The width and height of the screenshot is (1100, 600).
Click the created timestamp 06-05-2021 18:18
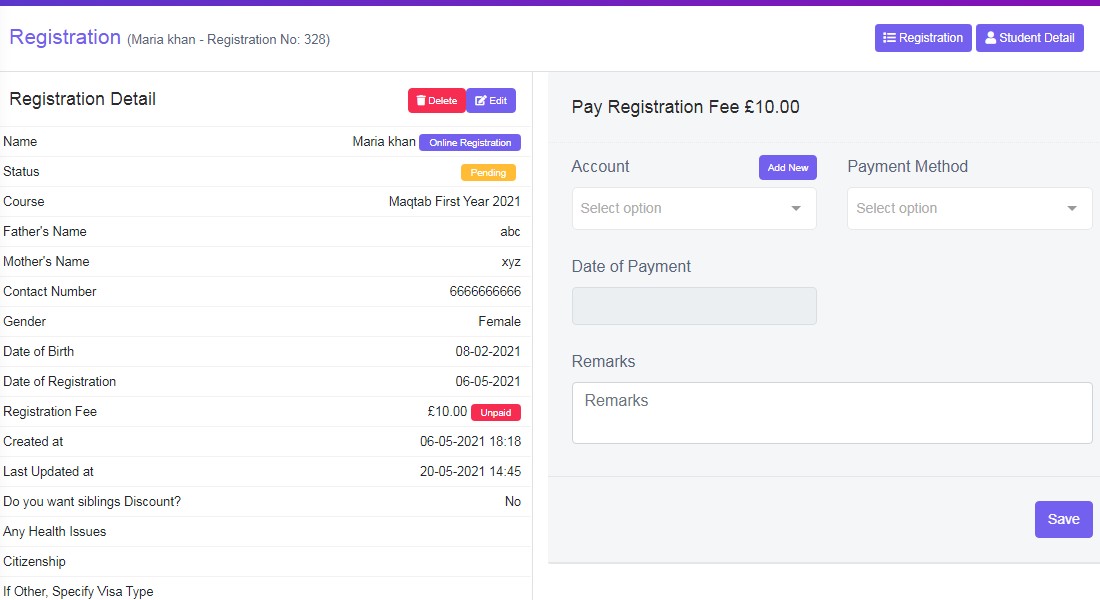(471, 441)
